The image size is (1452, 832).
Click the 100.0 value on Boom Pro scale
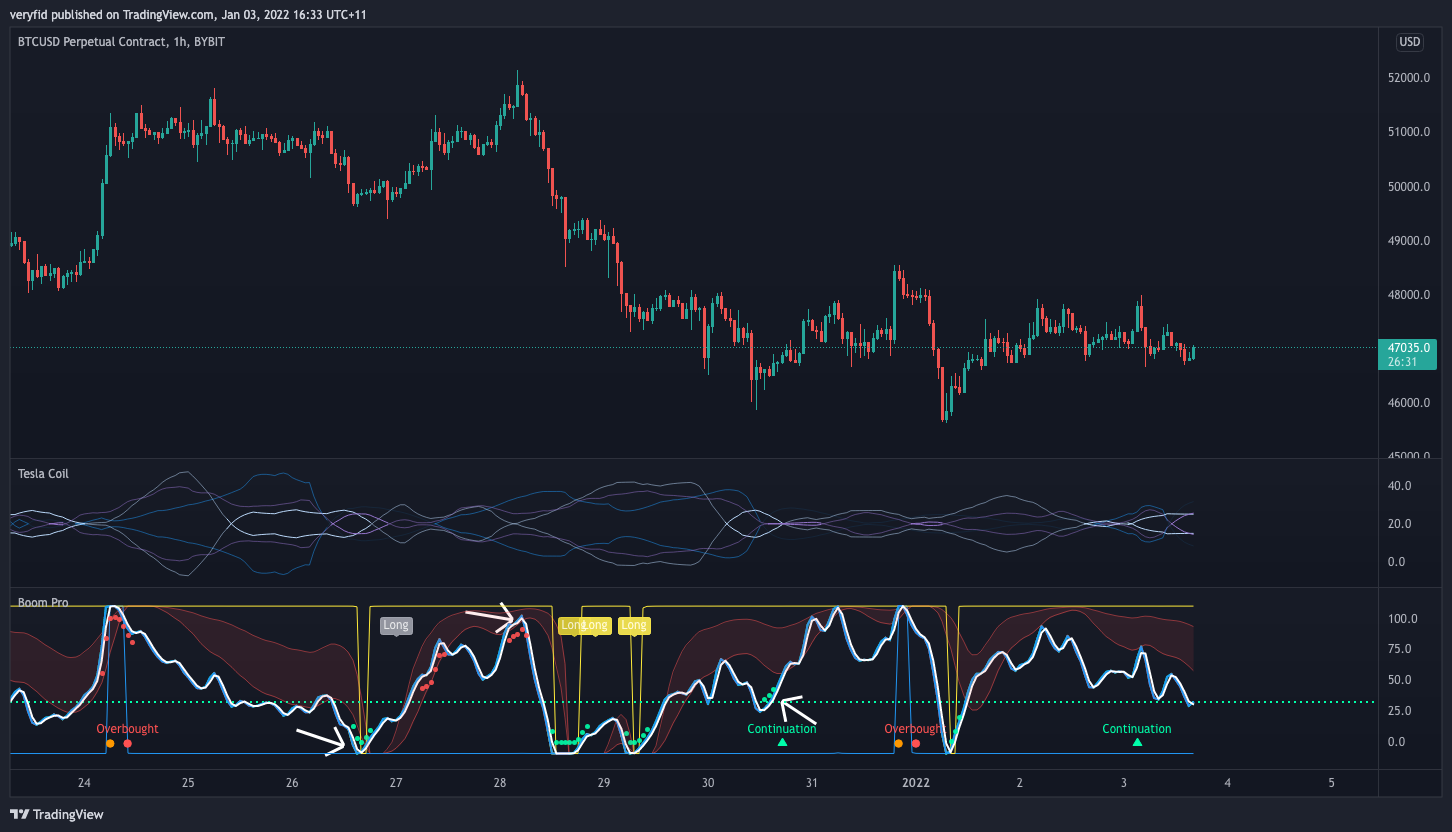(1402, 619)
